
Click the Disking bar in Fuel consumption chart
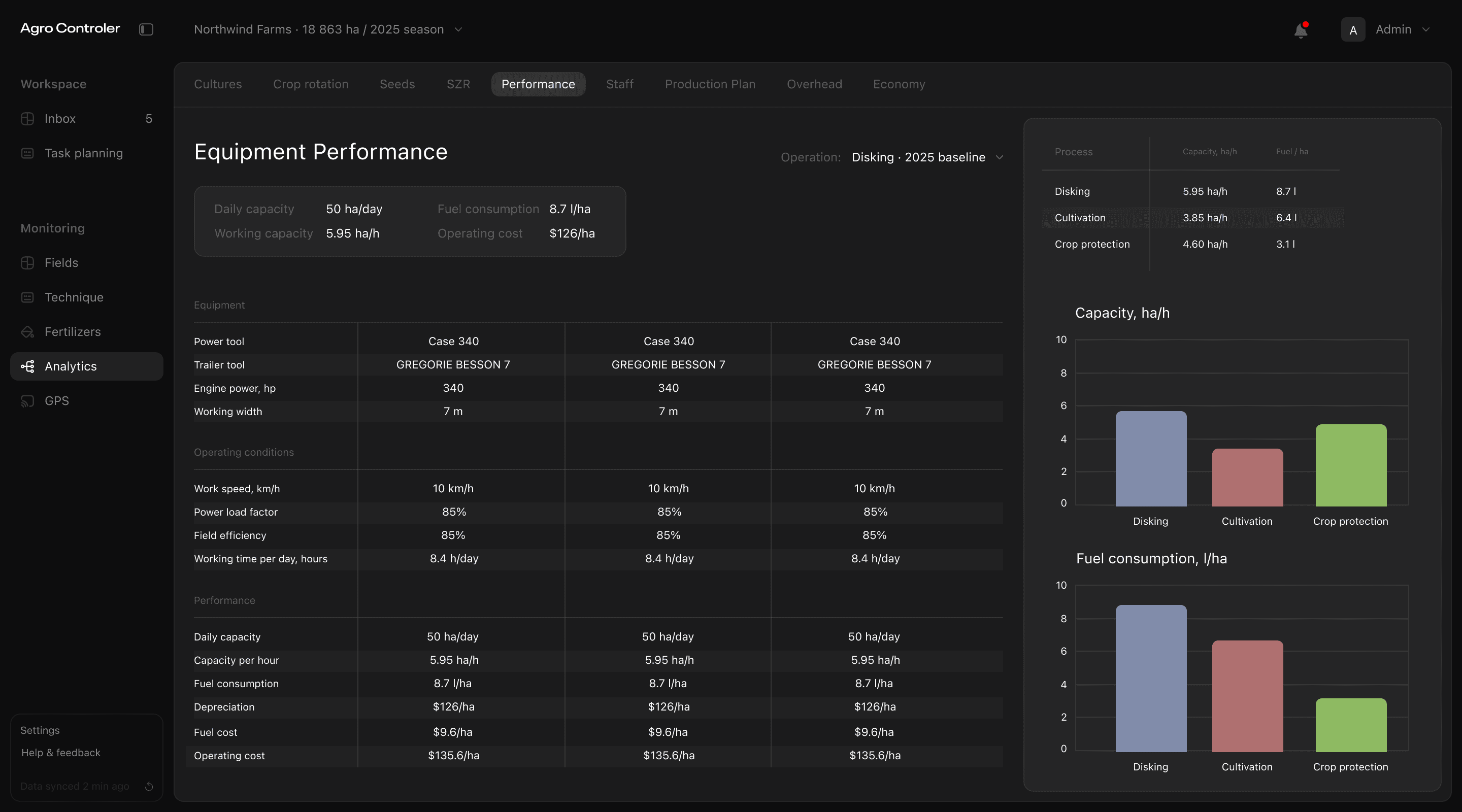tap(1151, 679)
